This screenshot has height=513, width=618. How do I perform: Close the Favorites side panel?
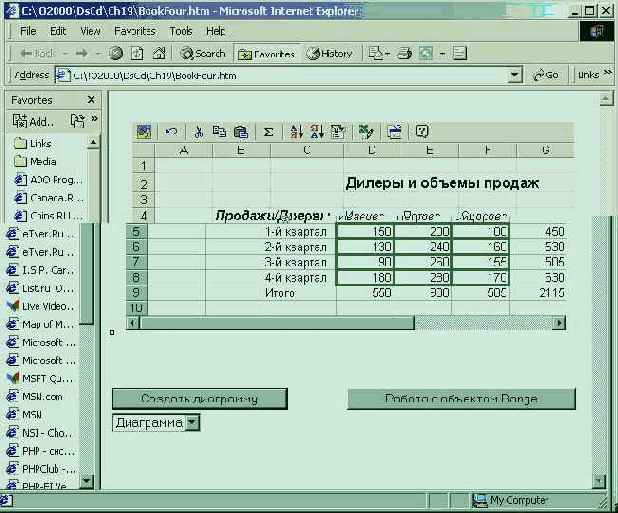pyautogui.click(x=91, y=100)
